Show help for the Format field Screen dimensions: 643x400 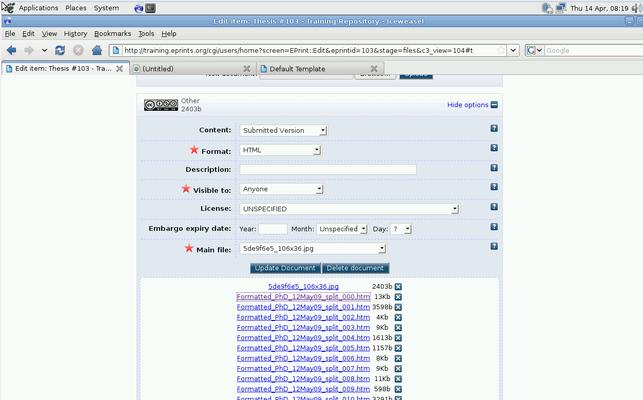[x=494, y=148]
